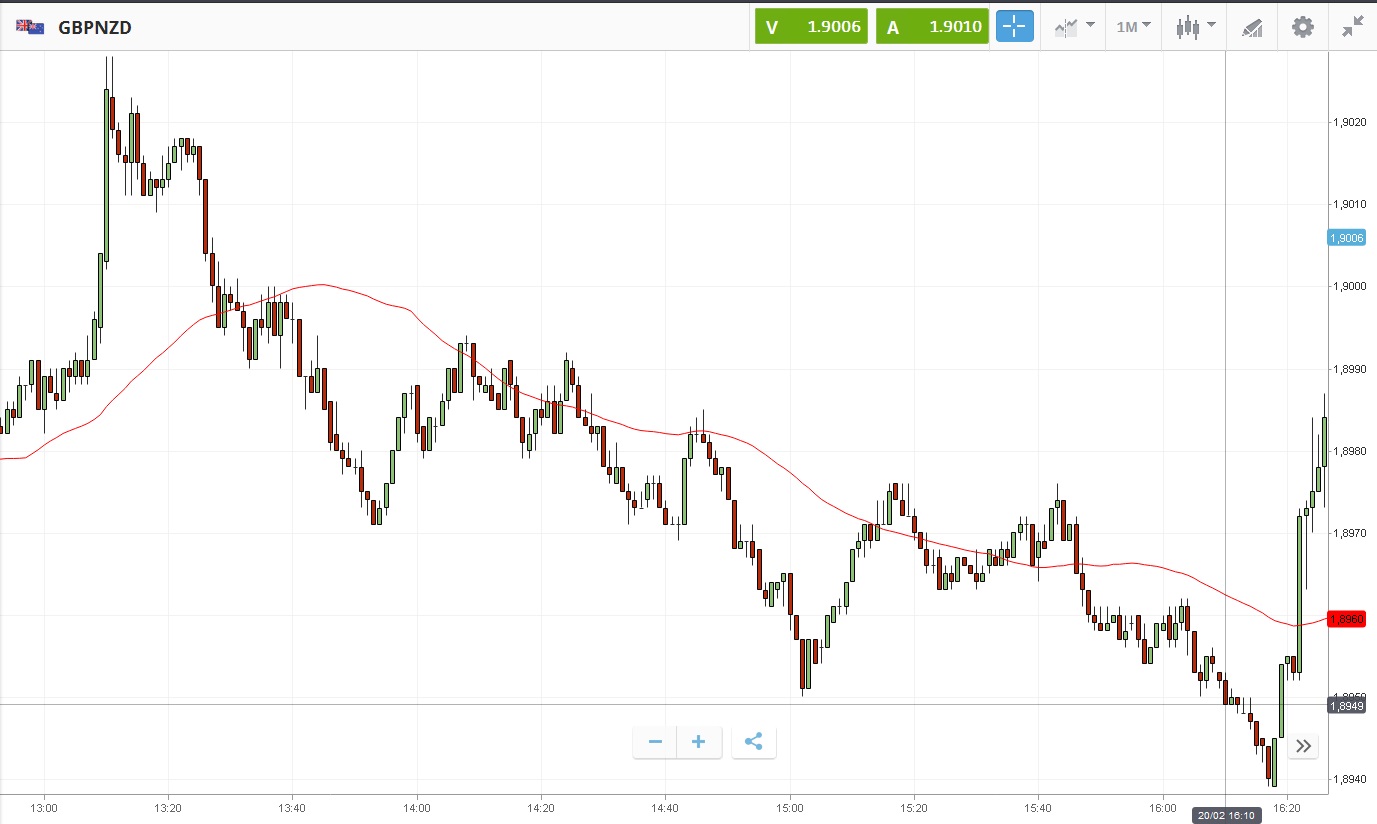This screenshot has width=1377, height=824.
Task: Click the GBPNZD currency flag icon
Action: coord(29,27)
